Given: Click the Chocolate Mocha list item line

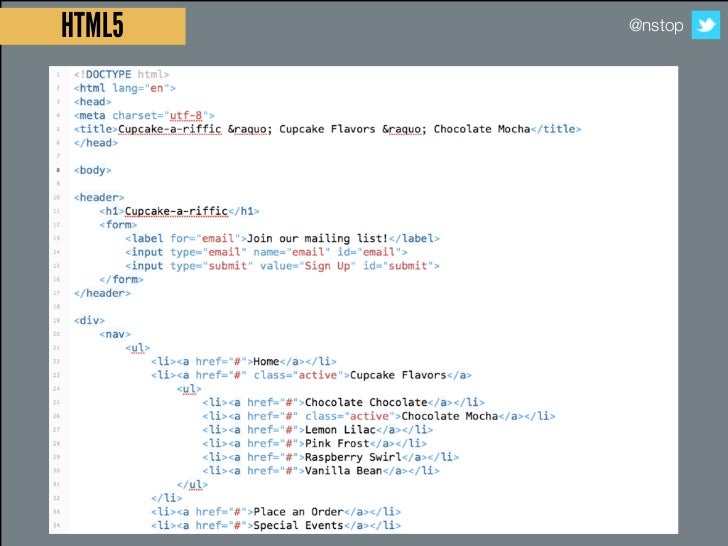Looking at the screenshot, I should (379, 416).
